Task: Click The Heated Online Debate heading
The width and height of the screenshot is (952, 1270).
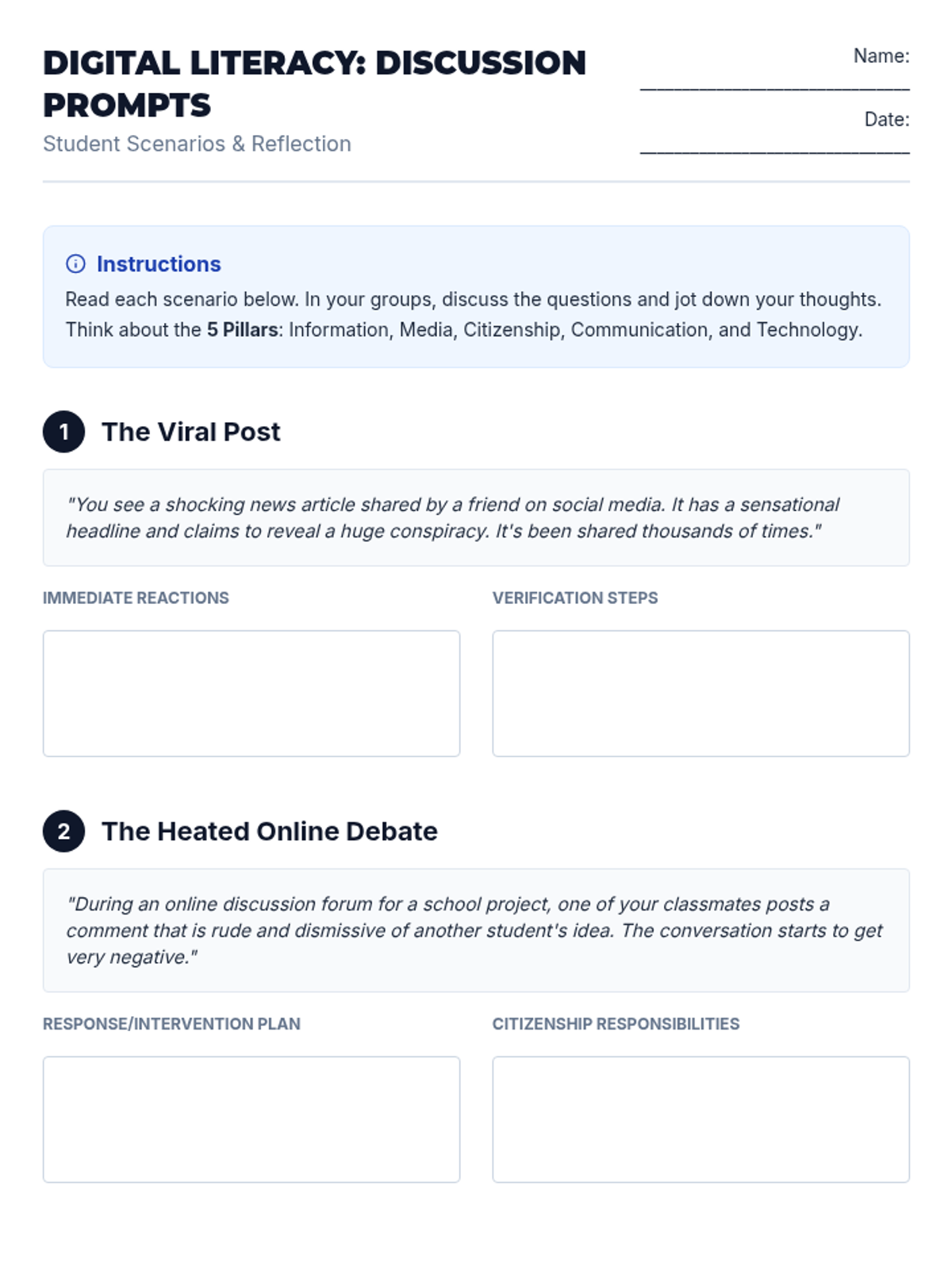Action: coord(269,831)
